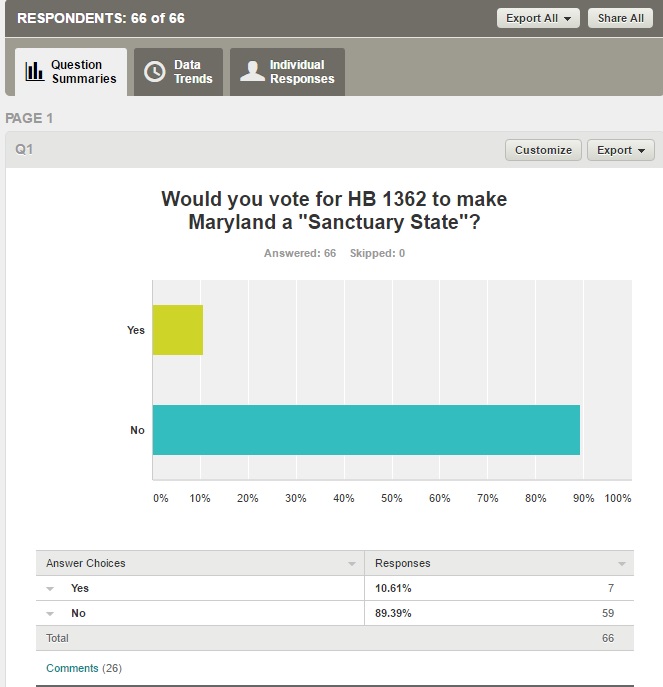Click the Customize button for Q1
The width and height of the screenshot is (663, 687).
click(x=543, y=150)
